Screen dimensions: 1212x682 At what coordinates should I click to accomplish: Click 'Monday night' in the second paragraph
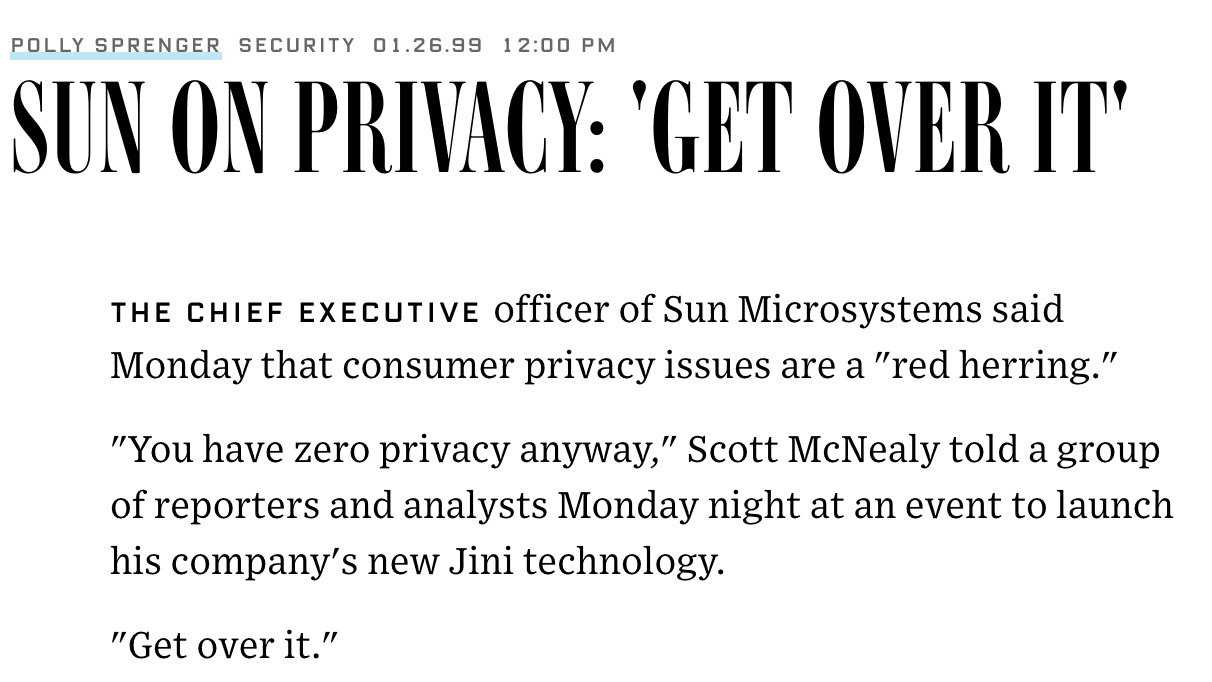(x=664, y=506)
